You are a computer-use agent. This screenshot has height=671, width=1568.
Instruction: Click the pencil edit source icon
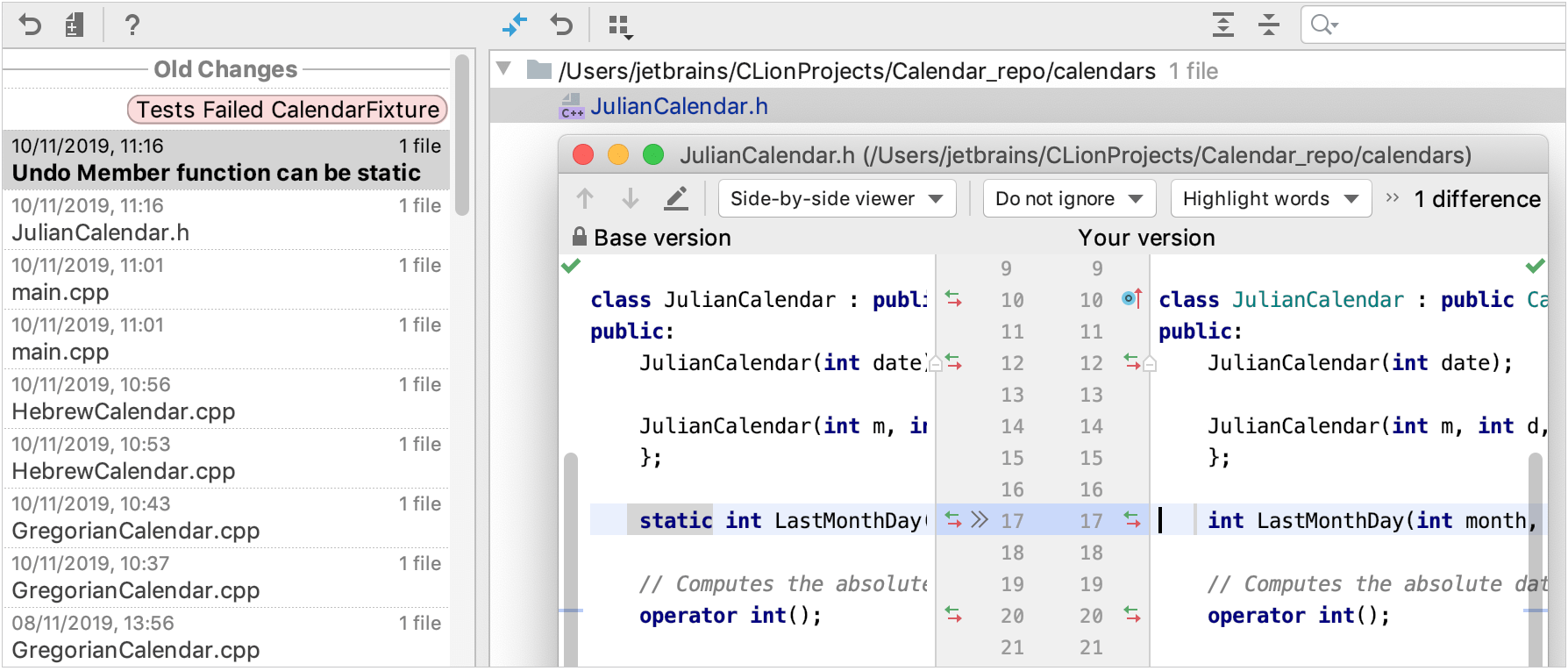click(675, 199)
